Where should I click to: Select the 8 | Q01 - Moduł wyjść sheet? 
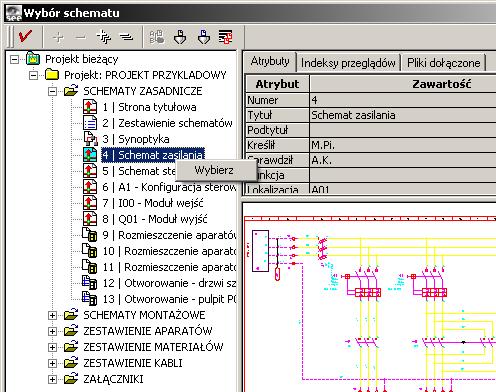tap(154, 219)
